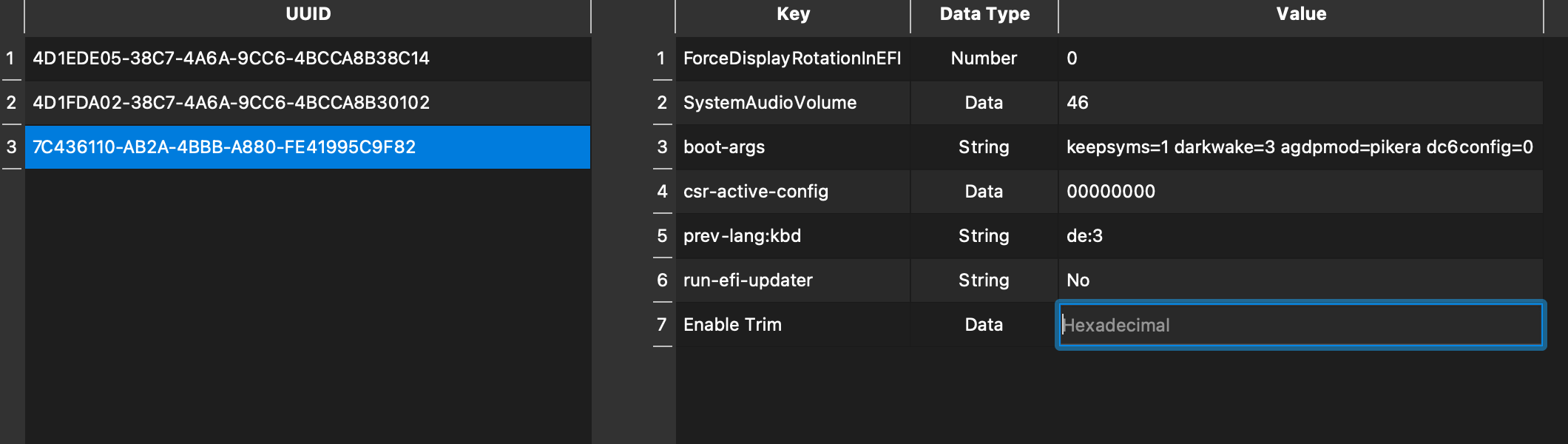1568x444 pixels.
Task: Click the Data Type column header
Action: [x=984, y=14]
